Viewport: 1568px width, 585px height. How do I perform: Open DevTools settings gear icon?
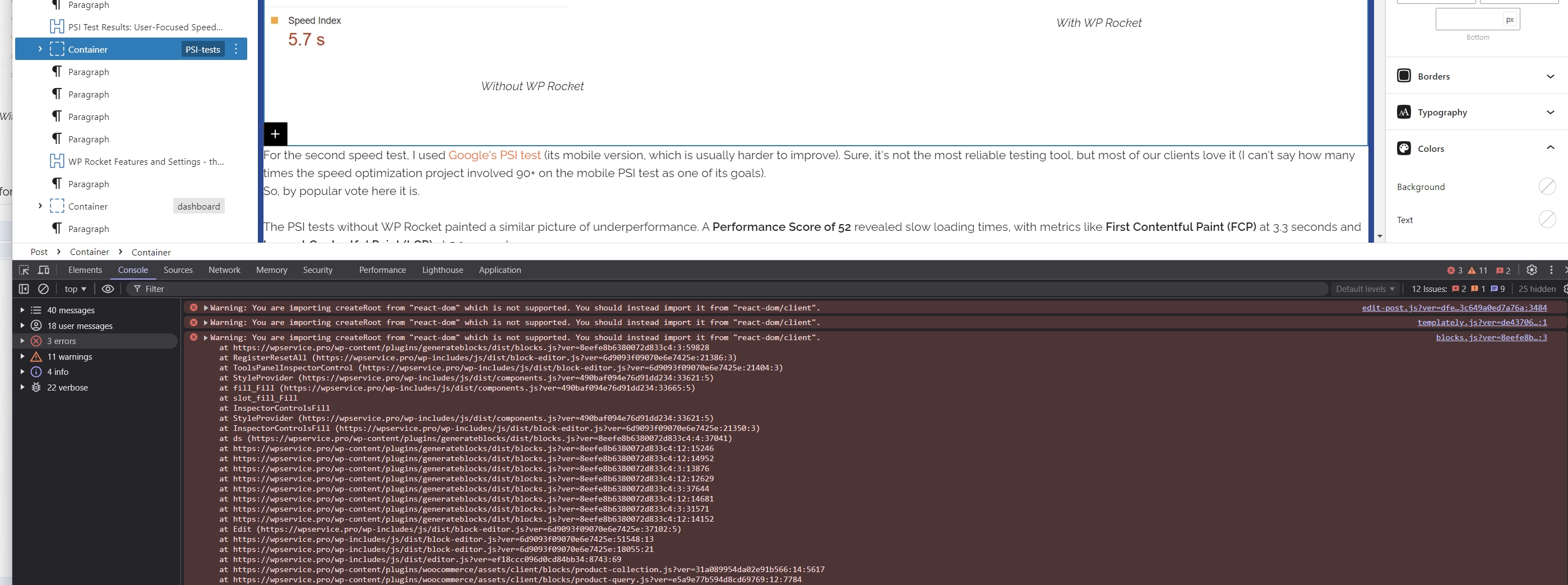point(1532,270)
